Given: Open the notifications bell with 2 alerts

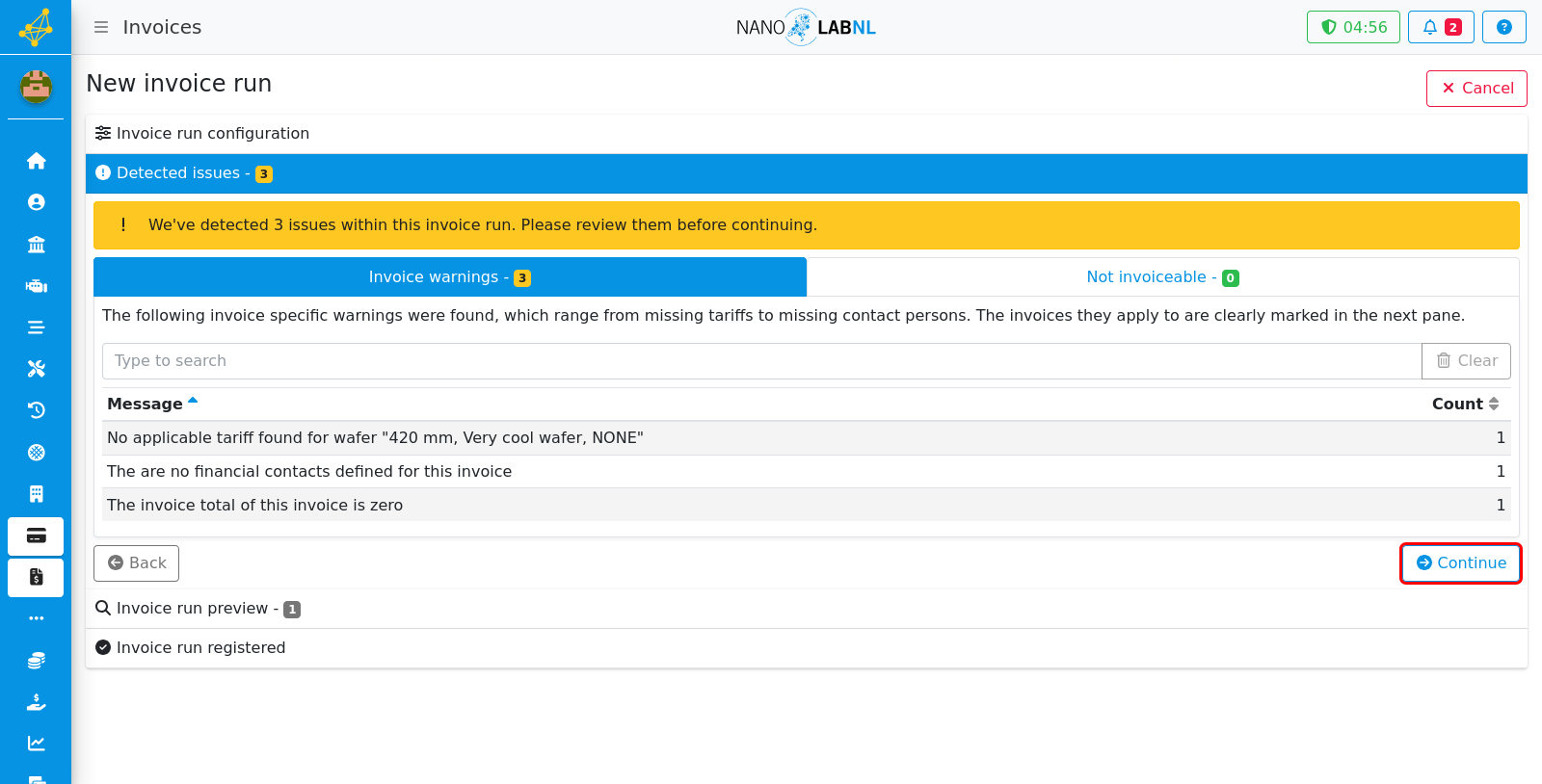Looking at the screenshot, I should click(x=1441, y=27).
